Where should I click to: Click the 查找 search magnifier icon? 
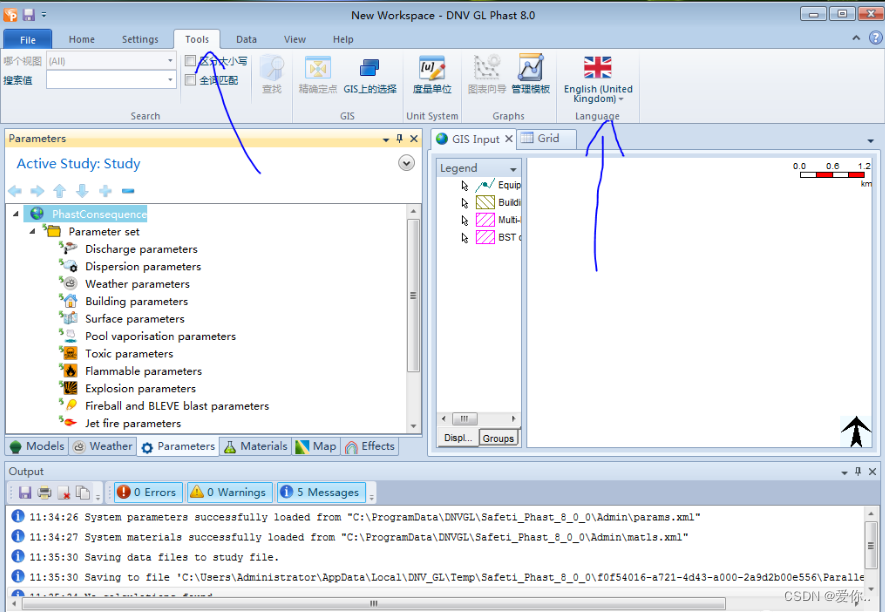point(272,68)
